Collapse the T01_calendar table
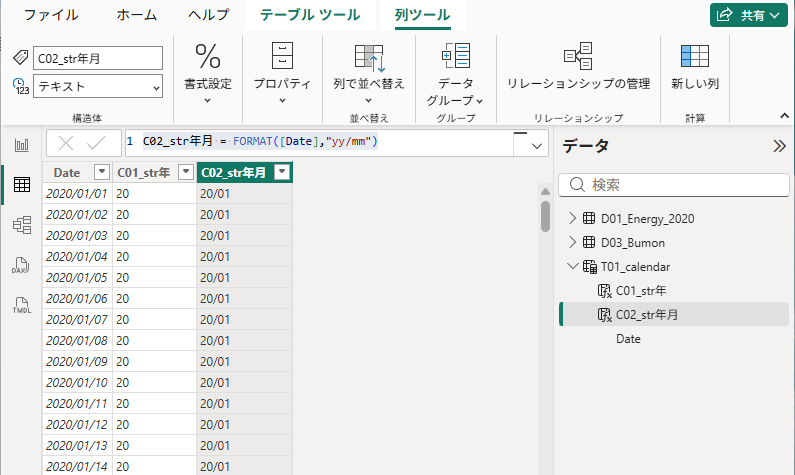Image resolution: width=795 pixels, height=475 pixels. [572, 266]
